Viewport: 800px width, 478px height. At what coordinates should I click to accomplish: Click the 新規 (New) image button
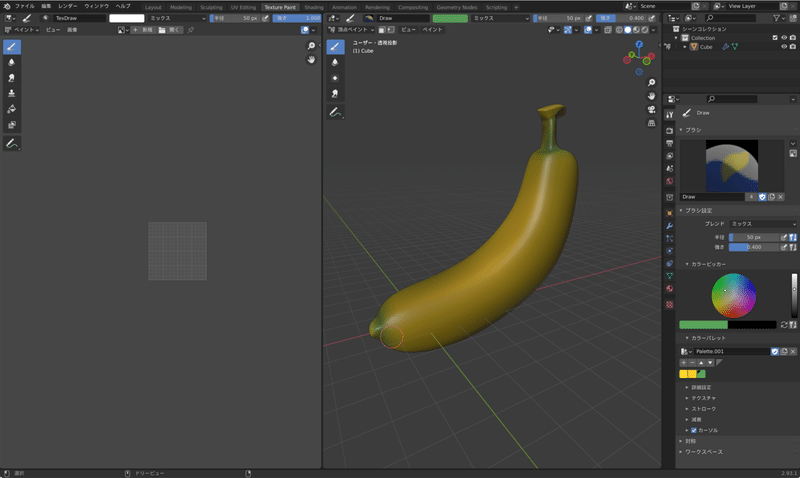pos(143,30)
